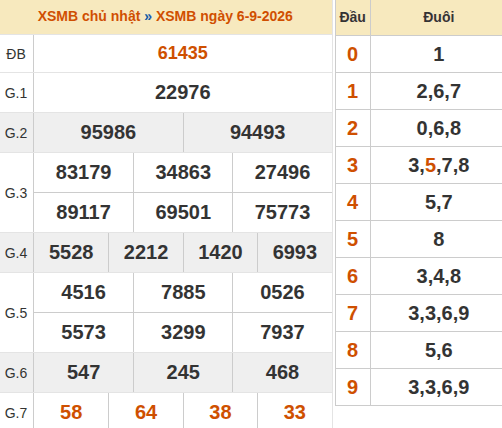Click G.3 number 83179
502x428 pixels.
(83, 172)
